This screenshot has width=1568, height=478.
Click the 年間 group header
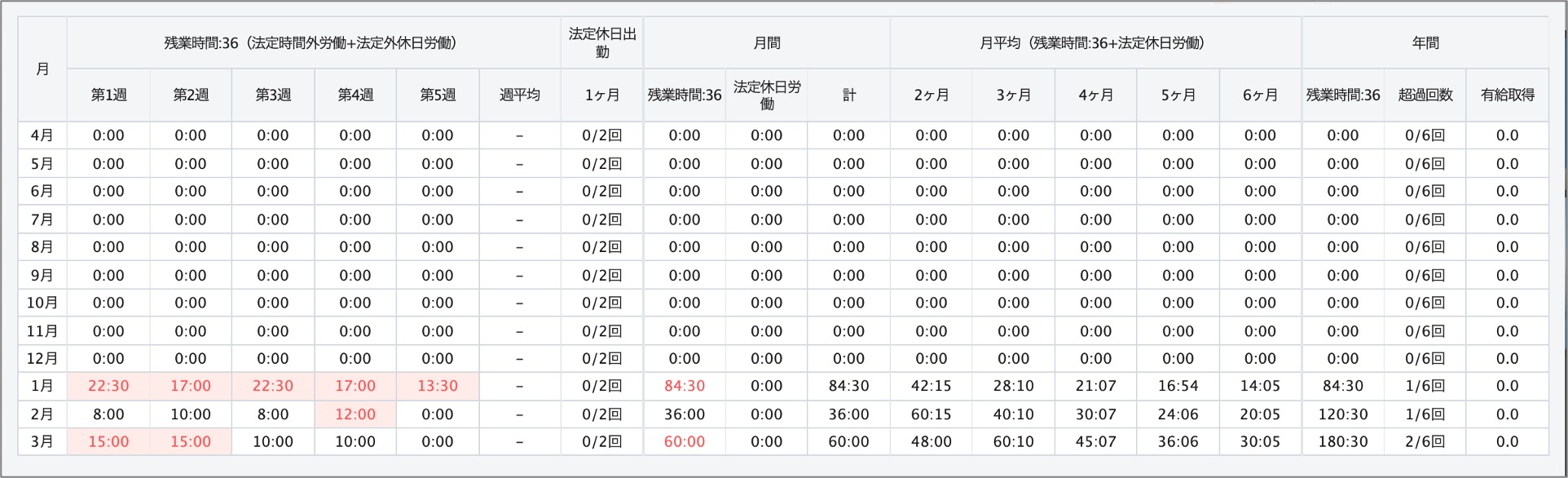click(1425, 43)
